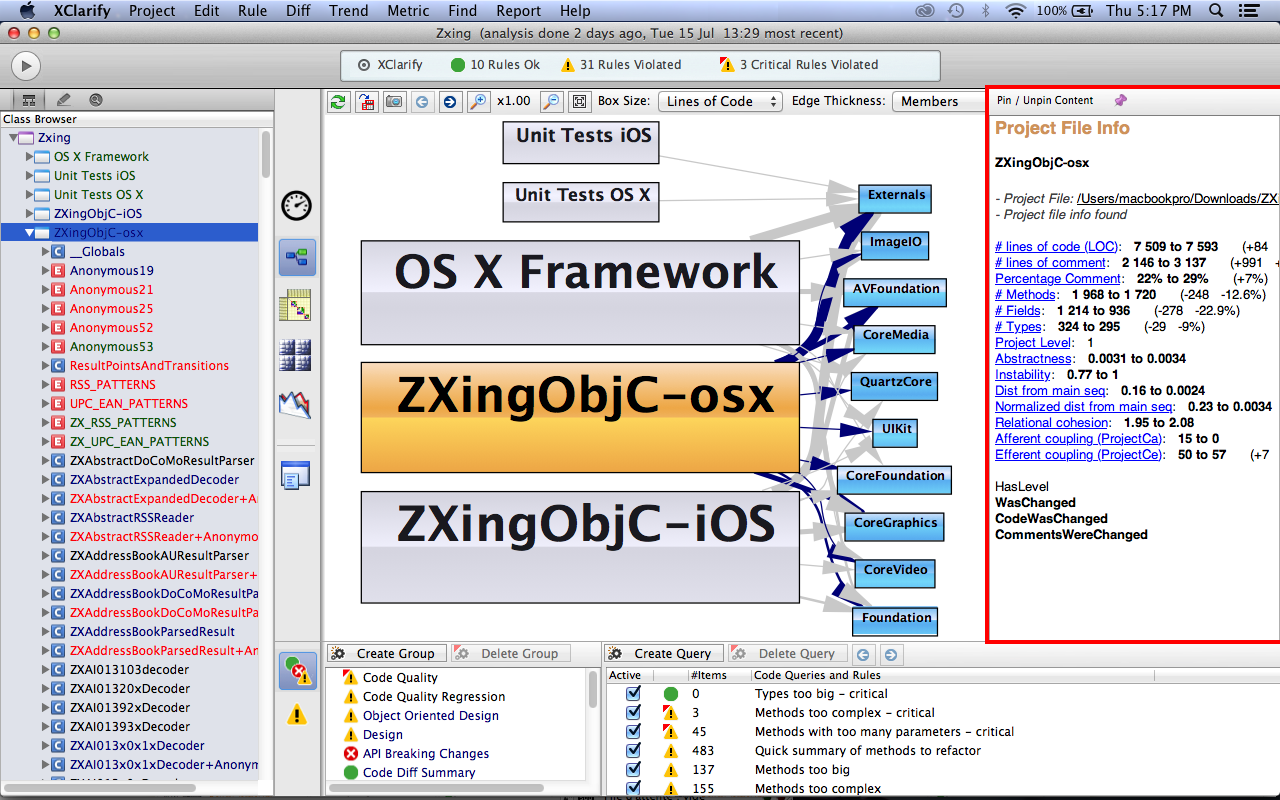Open the Project menu
The height and width of the screenshot is (800, 1280).
coord(151,11)
